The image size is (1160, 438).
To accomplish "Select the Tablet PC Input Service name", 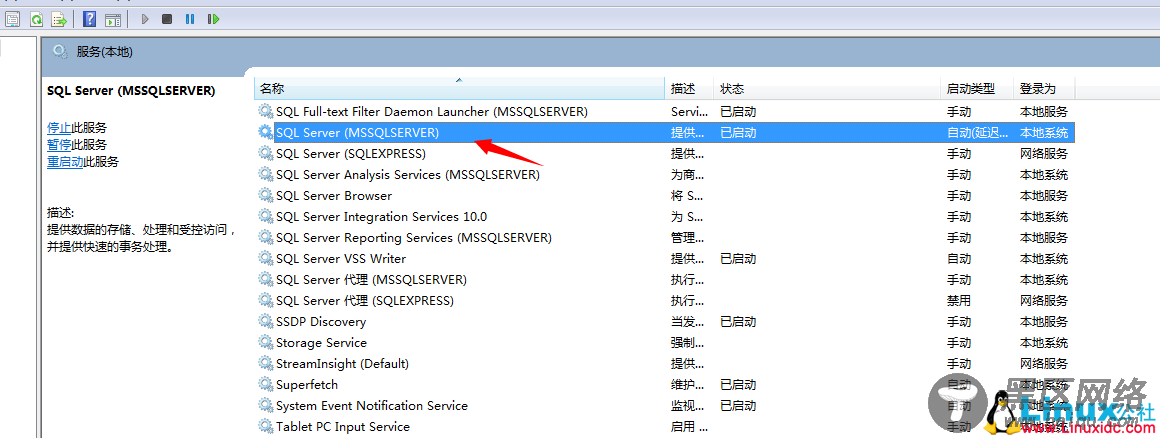I will (343, 426).
